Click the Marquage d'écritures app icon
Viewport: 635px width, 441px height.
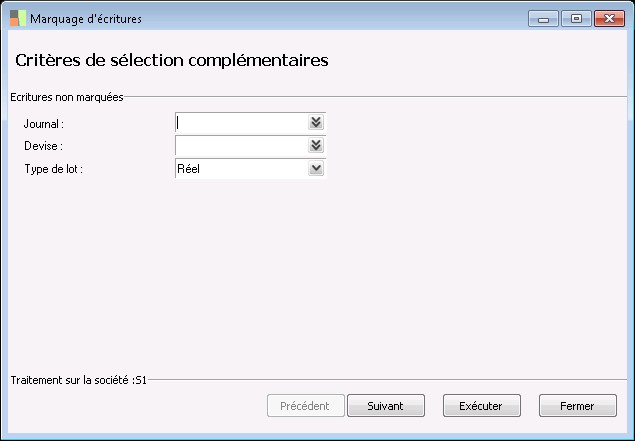18,19
